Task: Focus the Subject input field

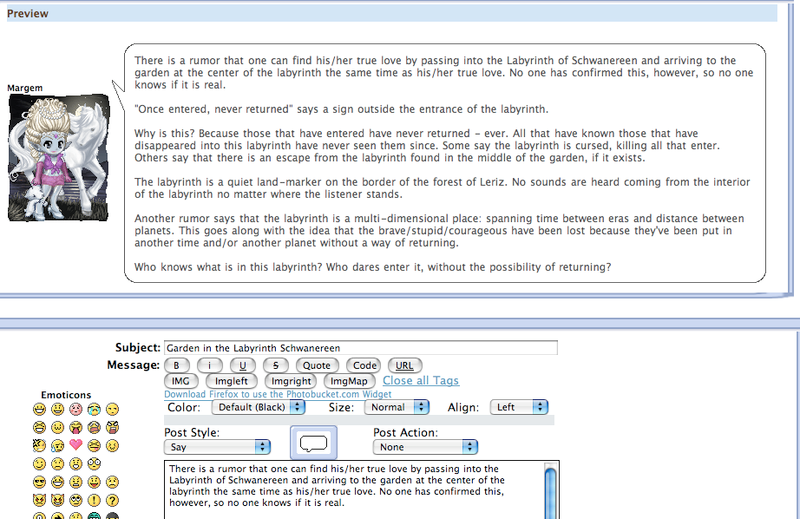Action: coord(361,348)
